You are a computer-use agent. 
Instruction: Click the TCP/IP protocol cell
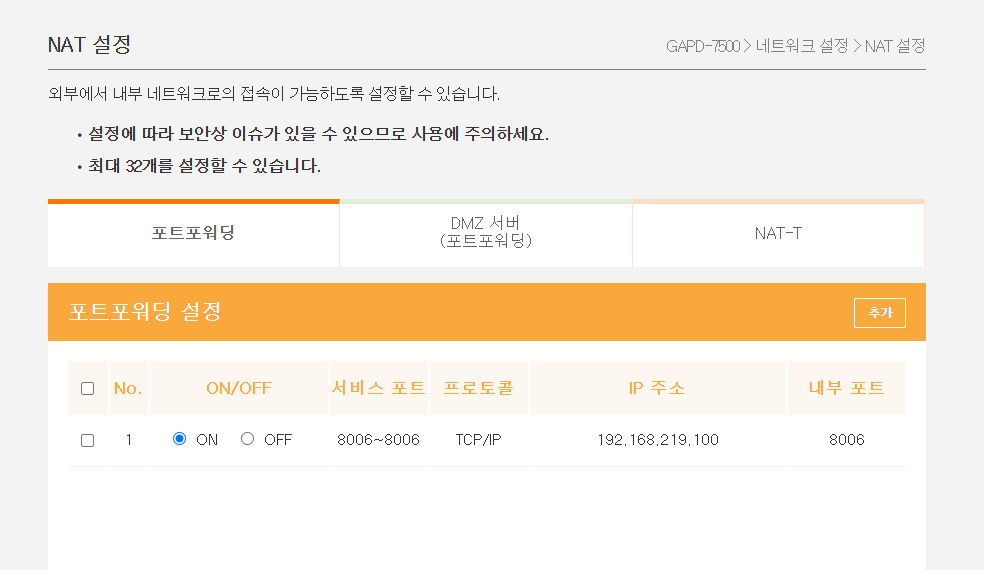pos(478,439)
